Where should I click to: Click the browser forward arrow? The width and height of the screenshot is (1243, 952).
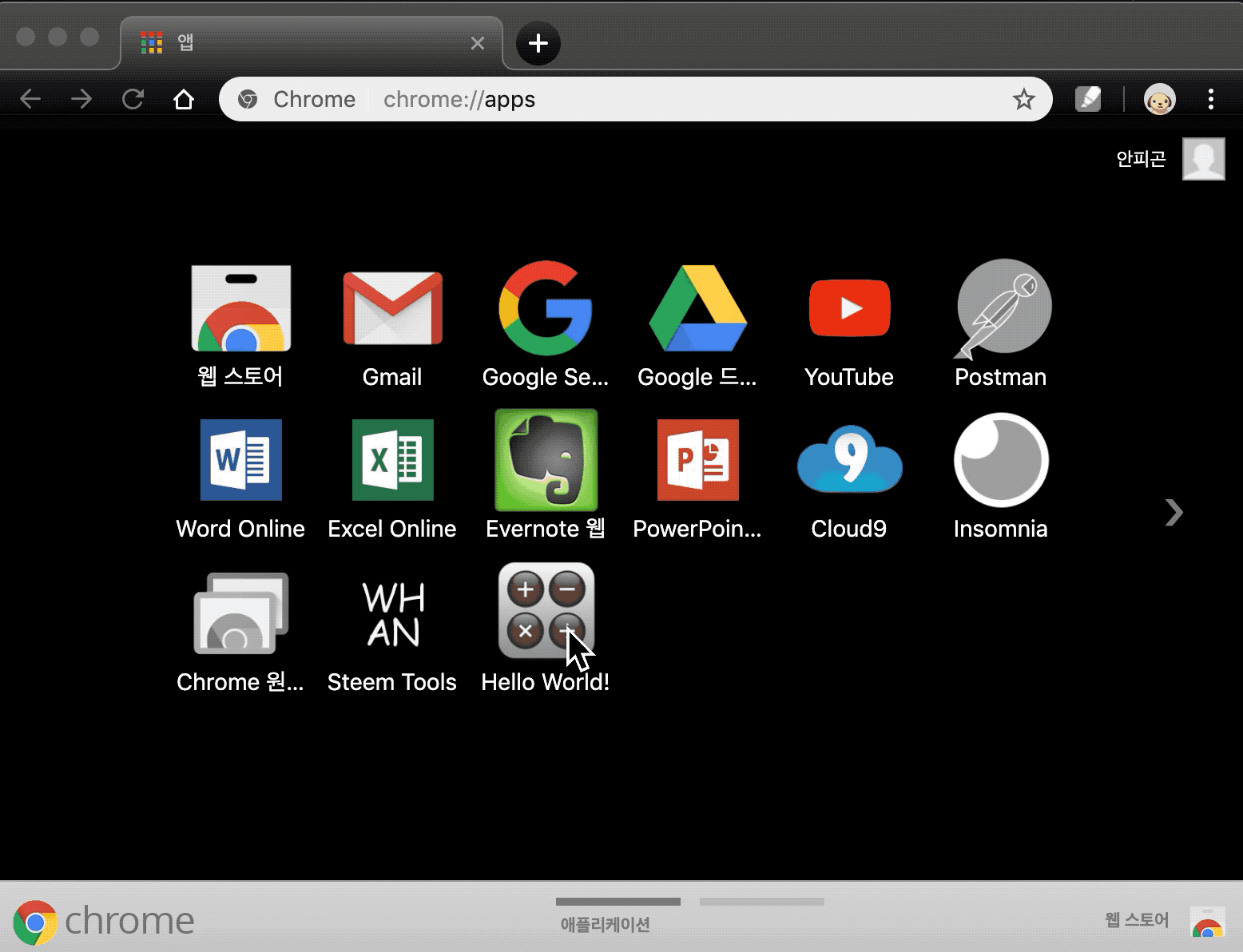pos(81,99)
